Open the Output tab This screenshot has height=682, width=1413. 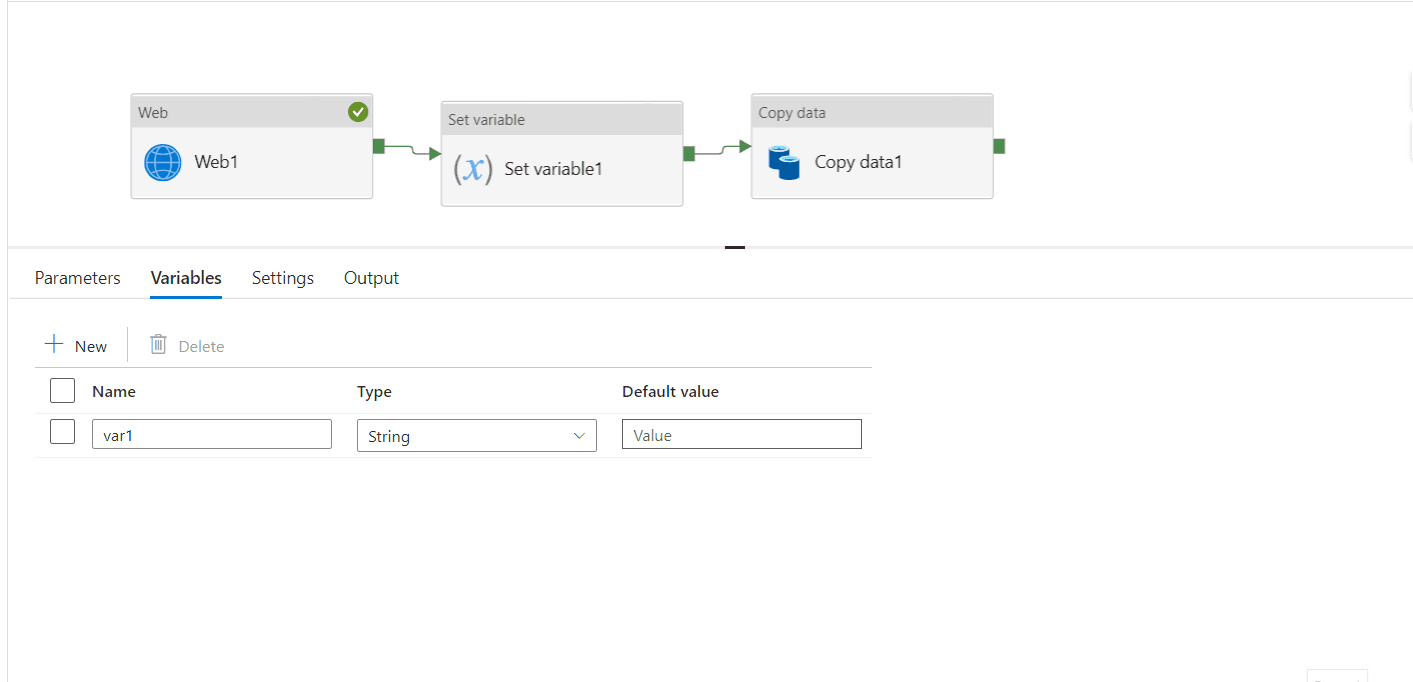pyautogui.click(x=371, y=278)
